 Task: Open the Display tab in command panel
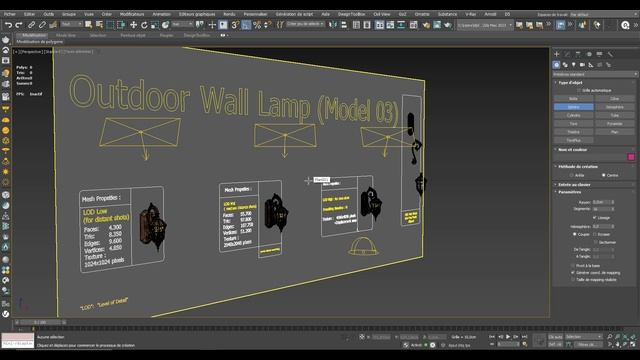tap(599, 54)
